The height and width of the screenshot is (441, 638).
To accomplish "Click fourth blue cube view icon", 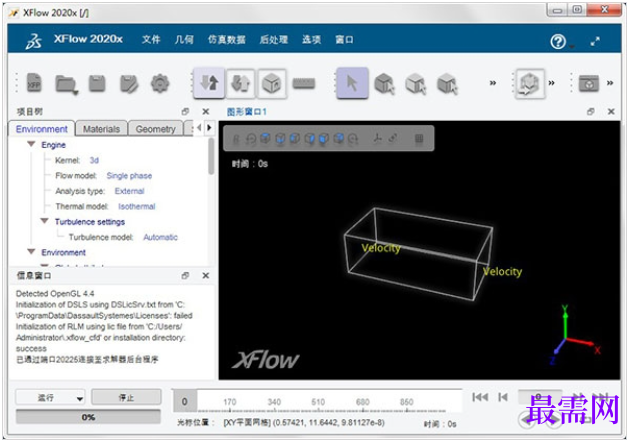I will pos(309,139).
